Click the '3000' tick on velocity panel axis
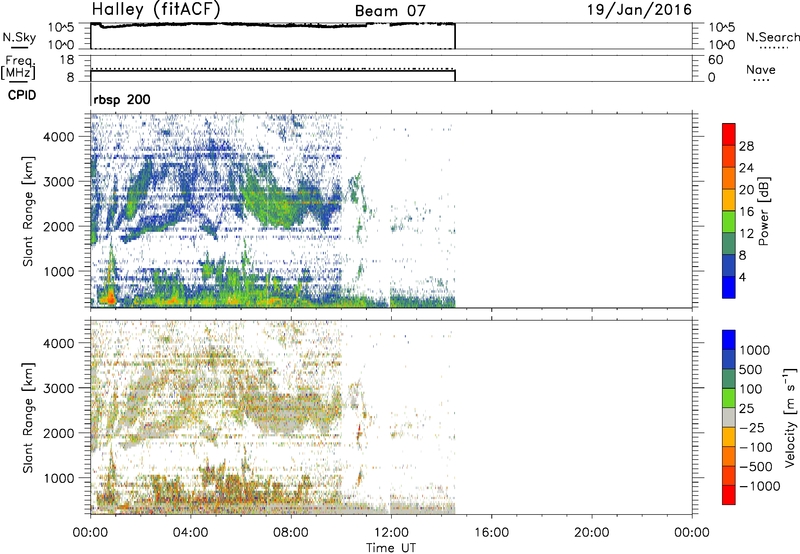The height and width of the screenshot is (554, 800). click(59, 388)
